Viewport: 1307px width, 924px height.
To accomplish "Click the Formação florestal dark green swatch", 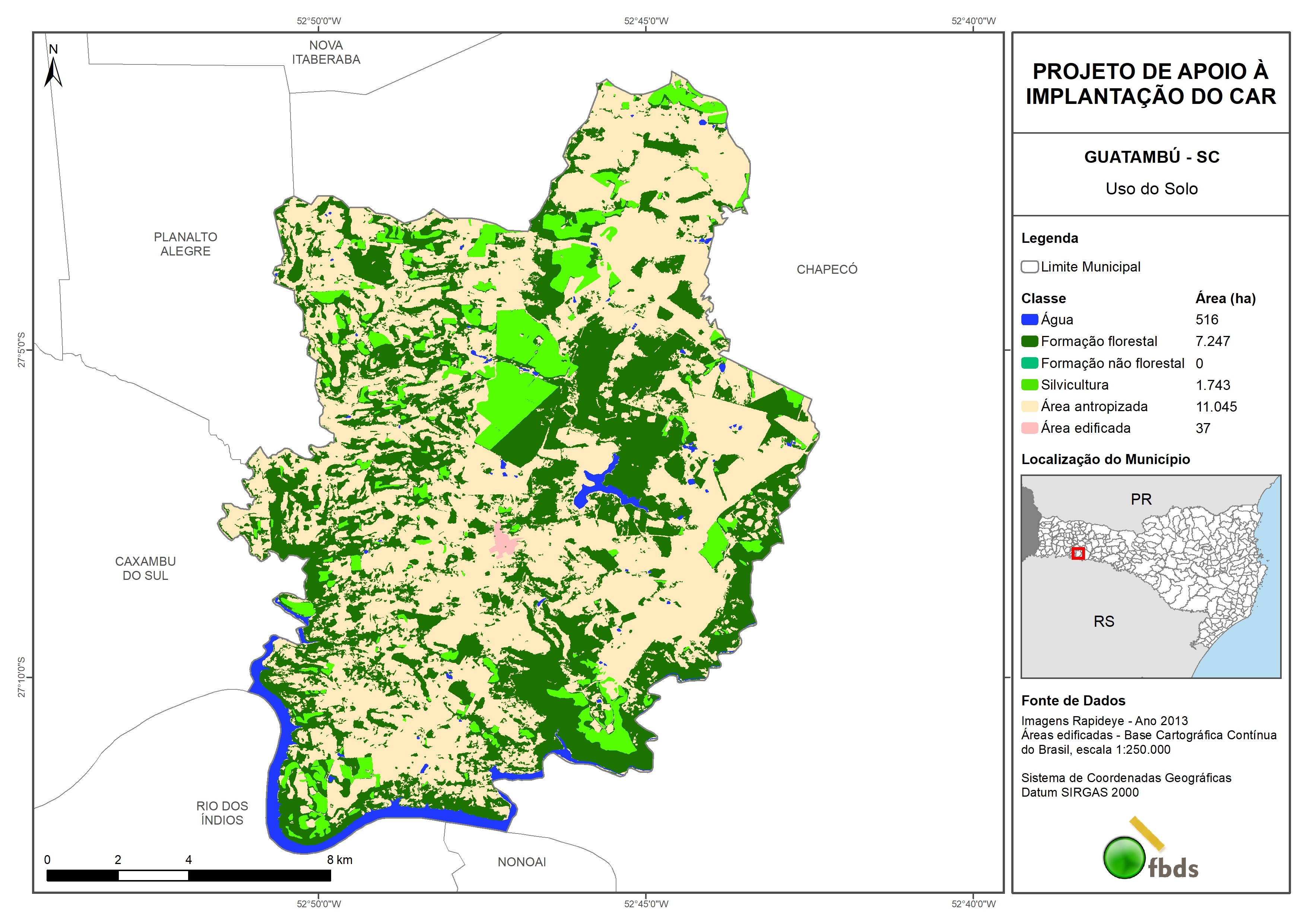I will click(x=1029, y=342).
